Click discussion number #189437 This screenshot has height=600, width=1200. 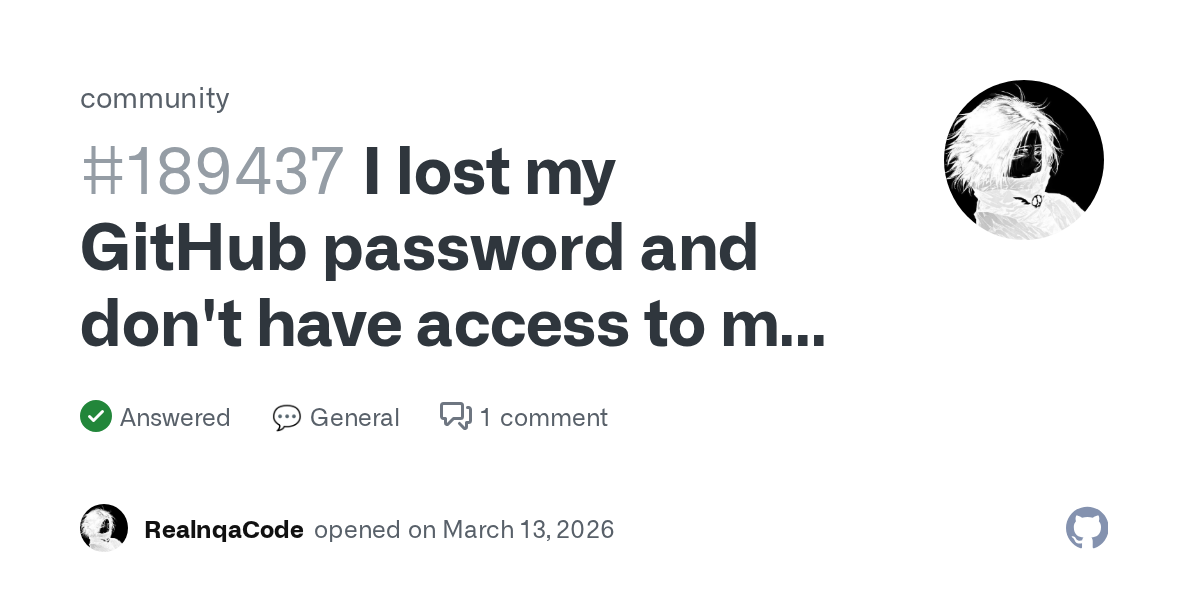pos(213,171)
